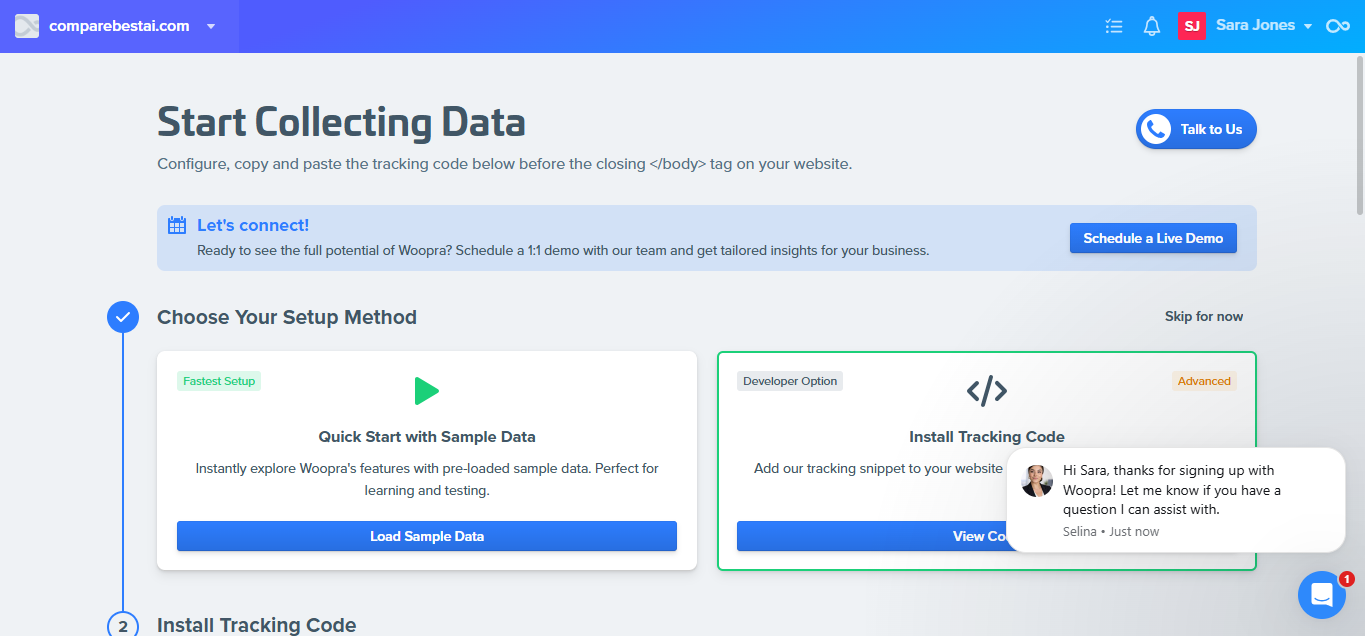Image resolution: width=1365 pixels, height=636 pixels.
Task: Select the Advanced tag
Action: (1204, 381)
